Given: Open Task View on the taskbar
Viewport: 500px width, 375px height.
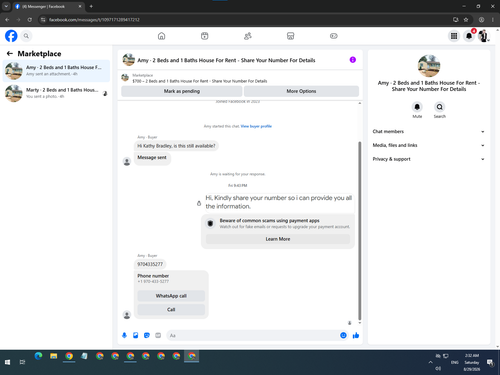Looking at the screenshot, I should click(x=22, y=362).
